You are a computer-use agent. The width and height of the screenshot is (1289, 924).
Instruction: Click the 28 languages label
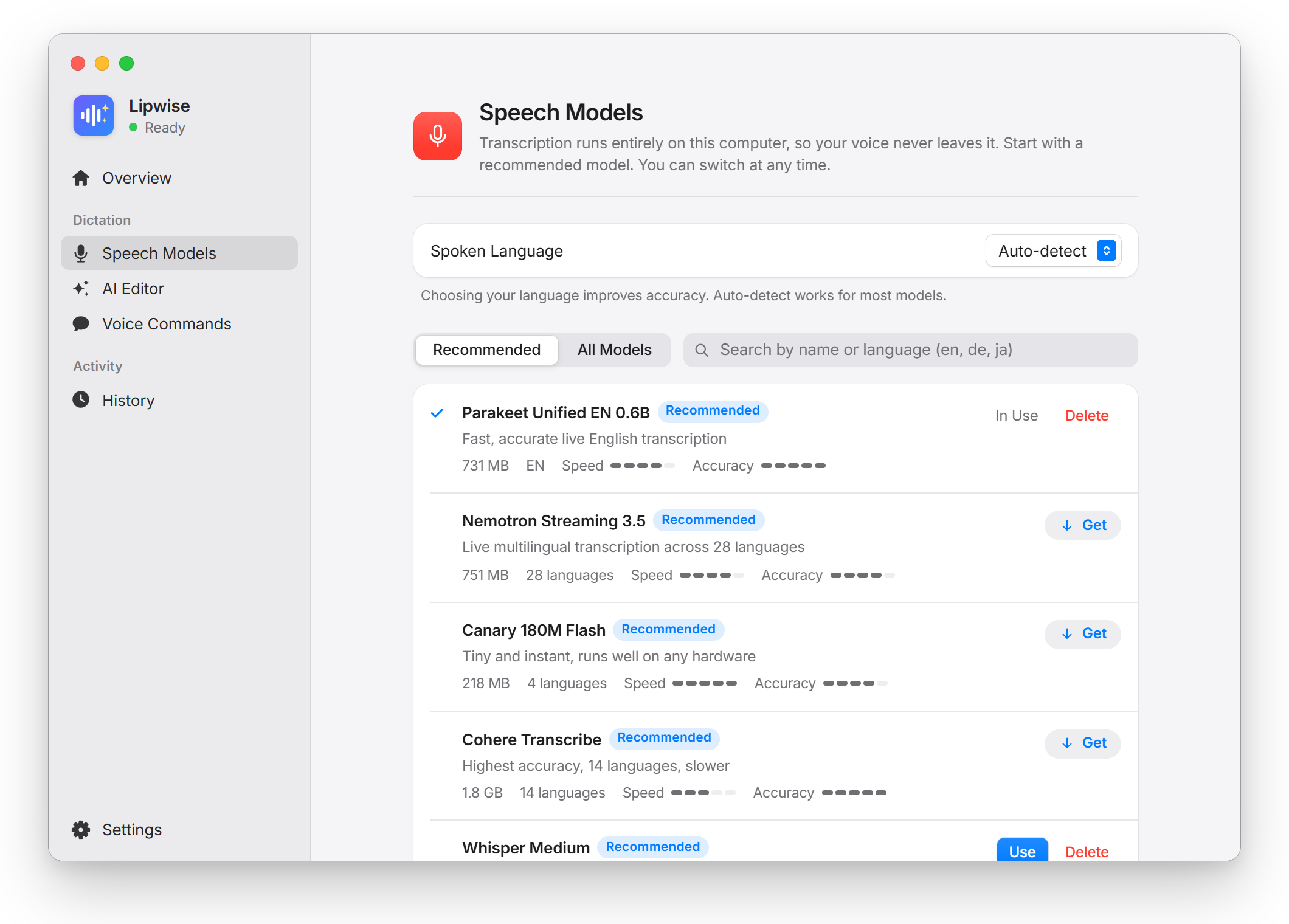pos(570,575)
